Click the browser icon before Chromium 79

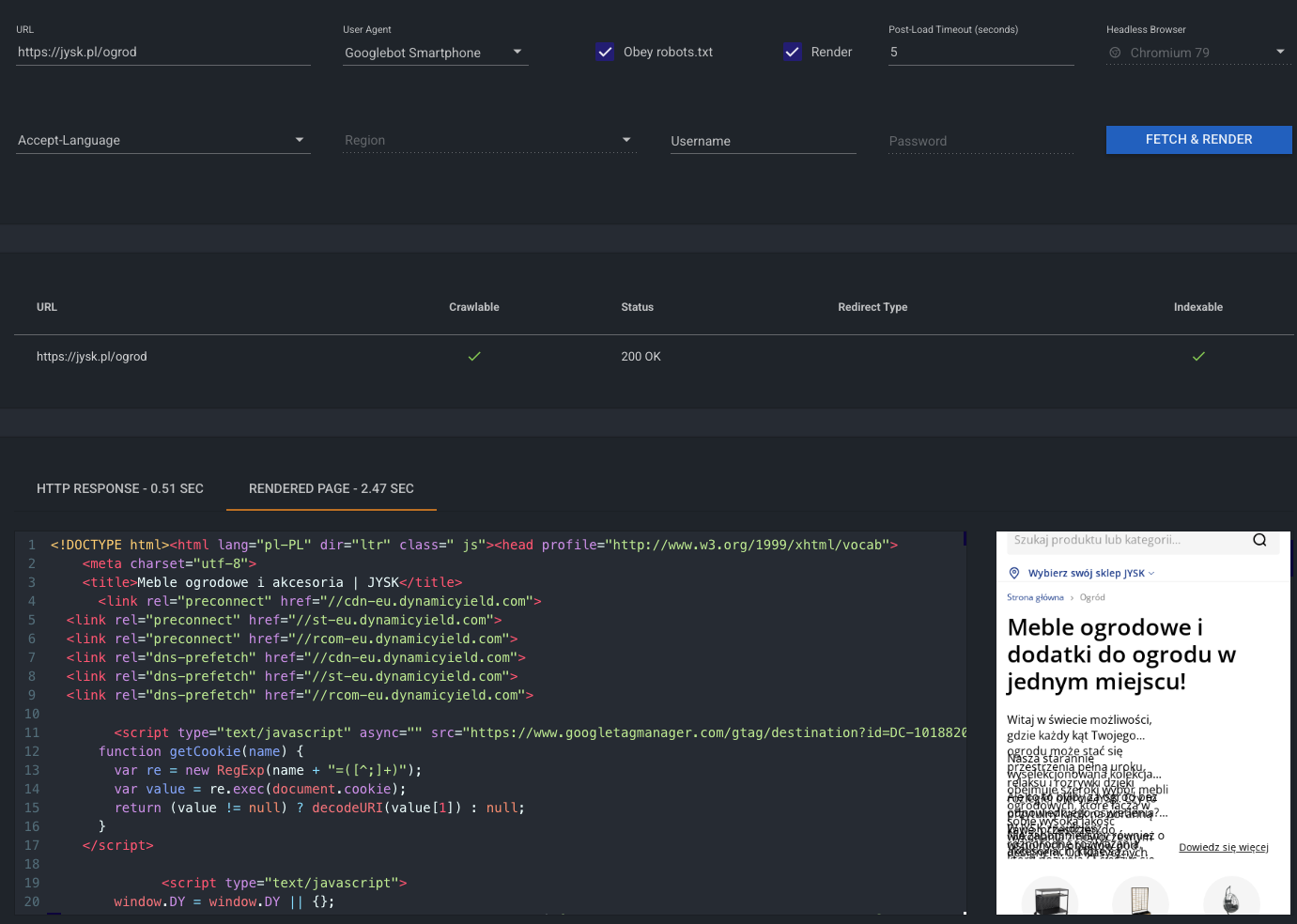point(1116,53)
